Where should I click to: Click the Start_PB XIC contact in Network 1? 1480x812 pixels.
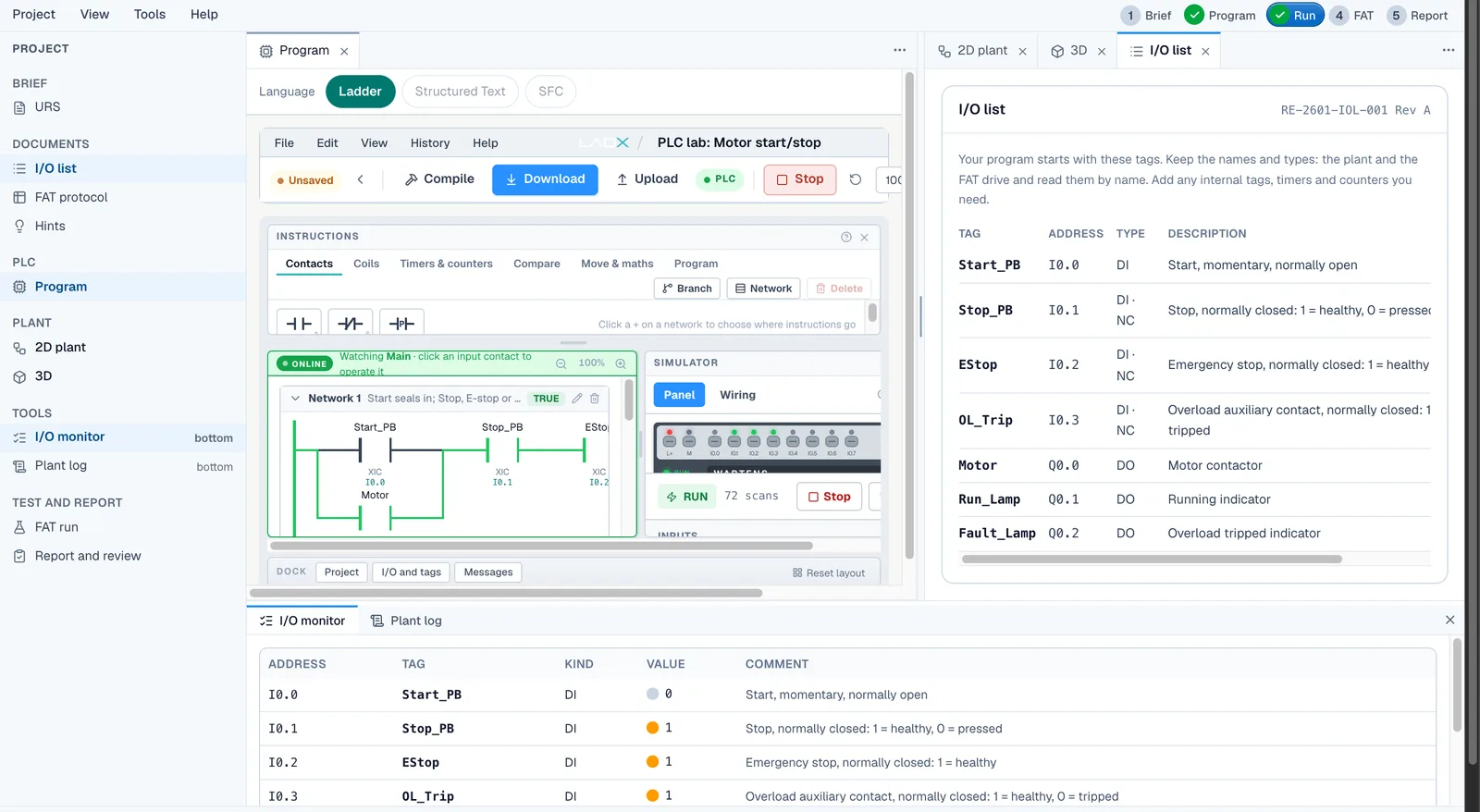pos(375,450)
